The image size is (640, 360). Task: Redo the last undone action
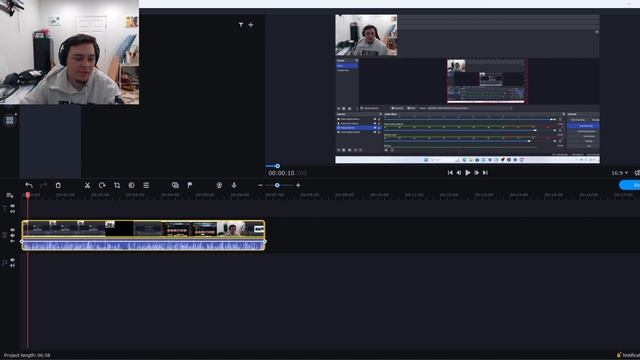pyautogui.click(x=43, y=185)
